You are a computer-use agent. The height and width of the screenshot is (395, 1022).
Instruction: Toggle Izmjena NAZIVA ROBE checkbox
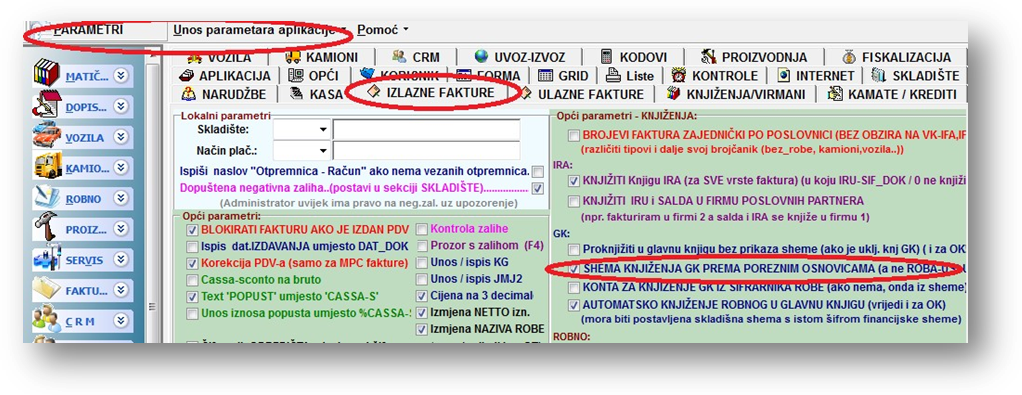422,329
